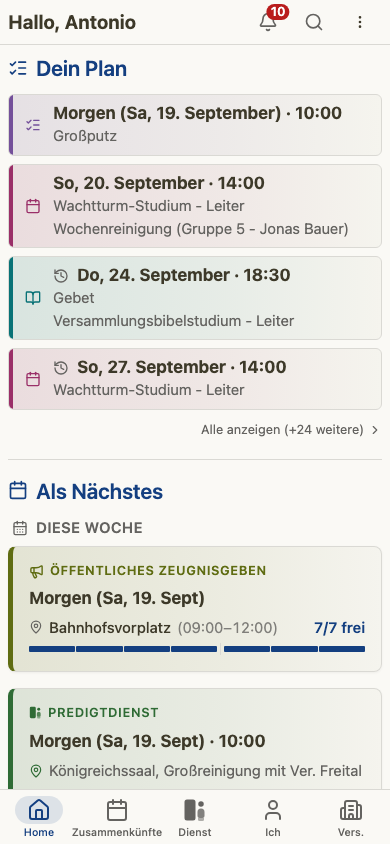The image size is (390, 844).
Task: Click calendar icon on So, 20. September card
Action: tap(33, 206)
